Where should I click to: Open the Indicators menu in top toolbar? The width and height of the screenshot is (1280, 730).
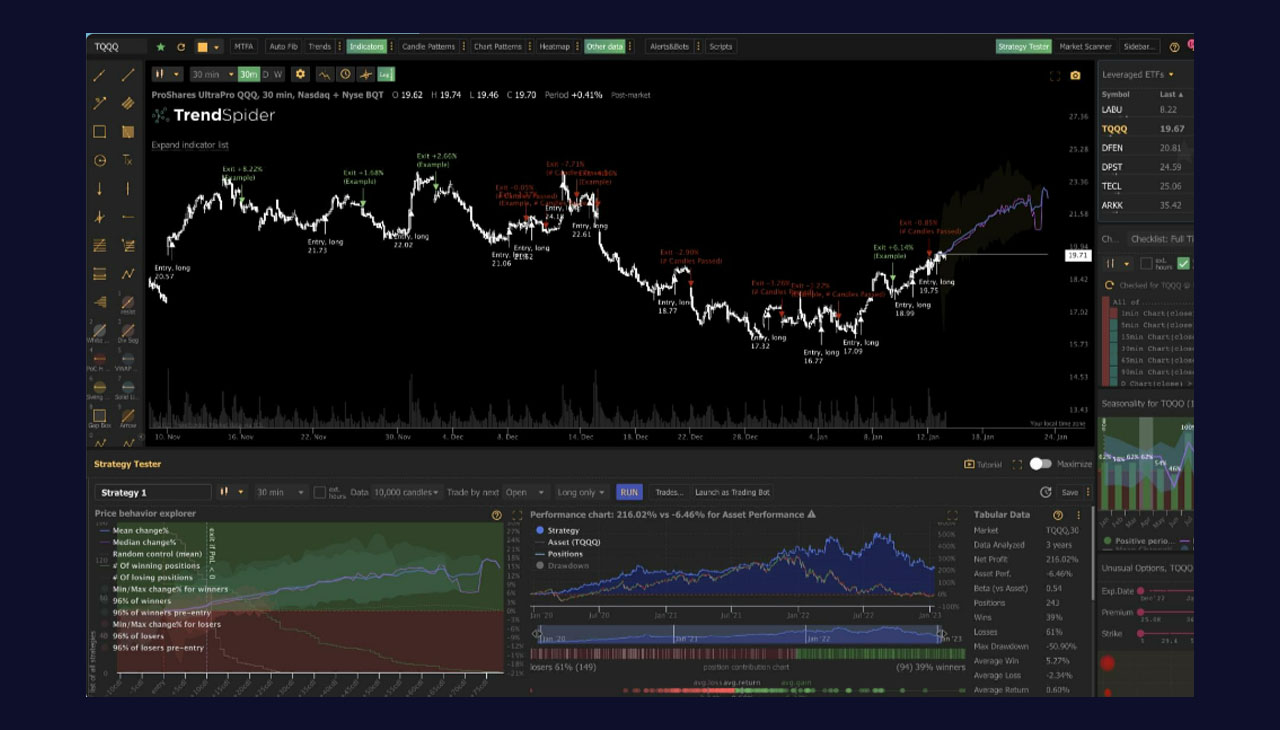tap(366, 47)
